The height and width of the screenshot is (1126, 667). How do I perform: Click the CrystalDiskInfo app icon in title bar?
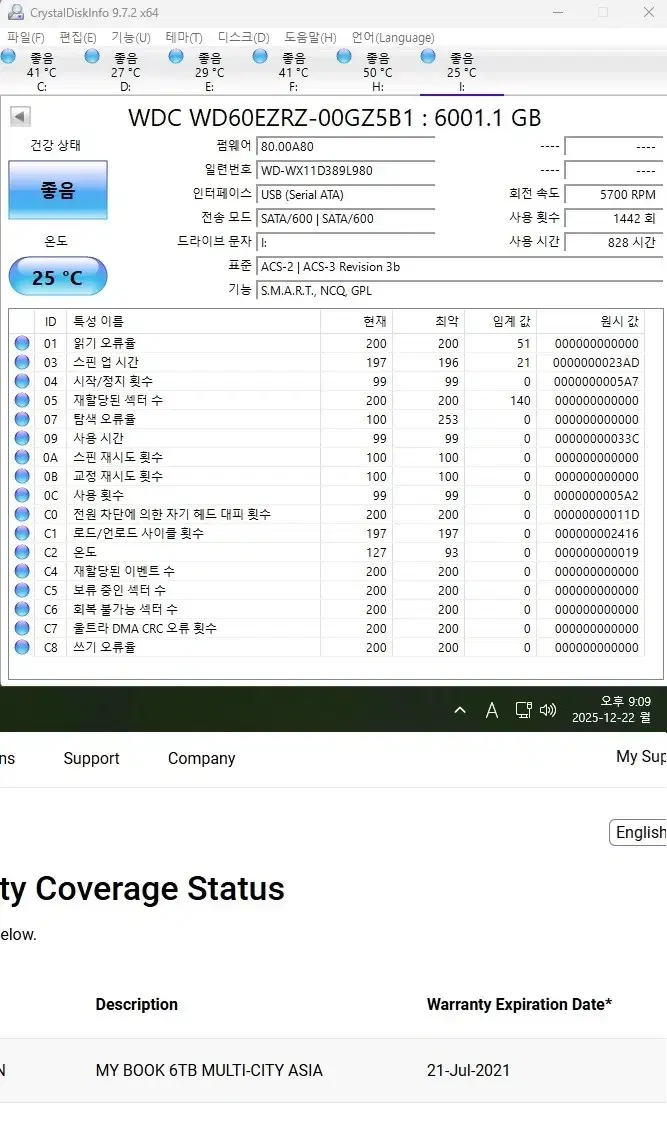tap(15, 11)
